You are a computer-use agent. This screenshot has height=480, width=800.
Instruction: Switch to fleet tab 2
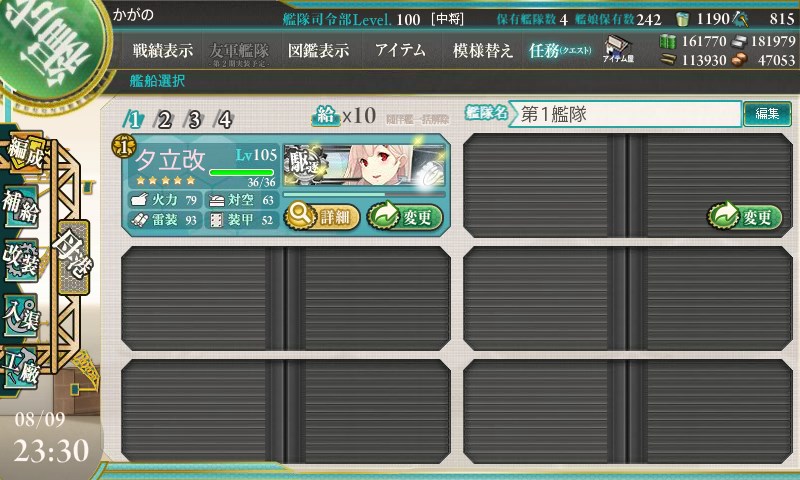[x=164, y=120]
